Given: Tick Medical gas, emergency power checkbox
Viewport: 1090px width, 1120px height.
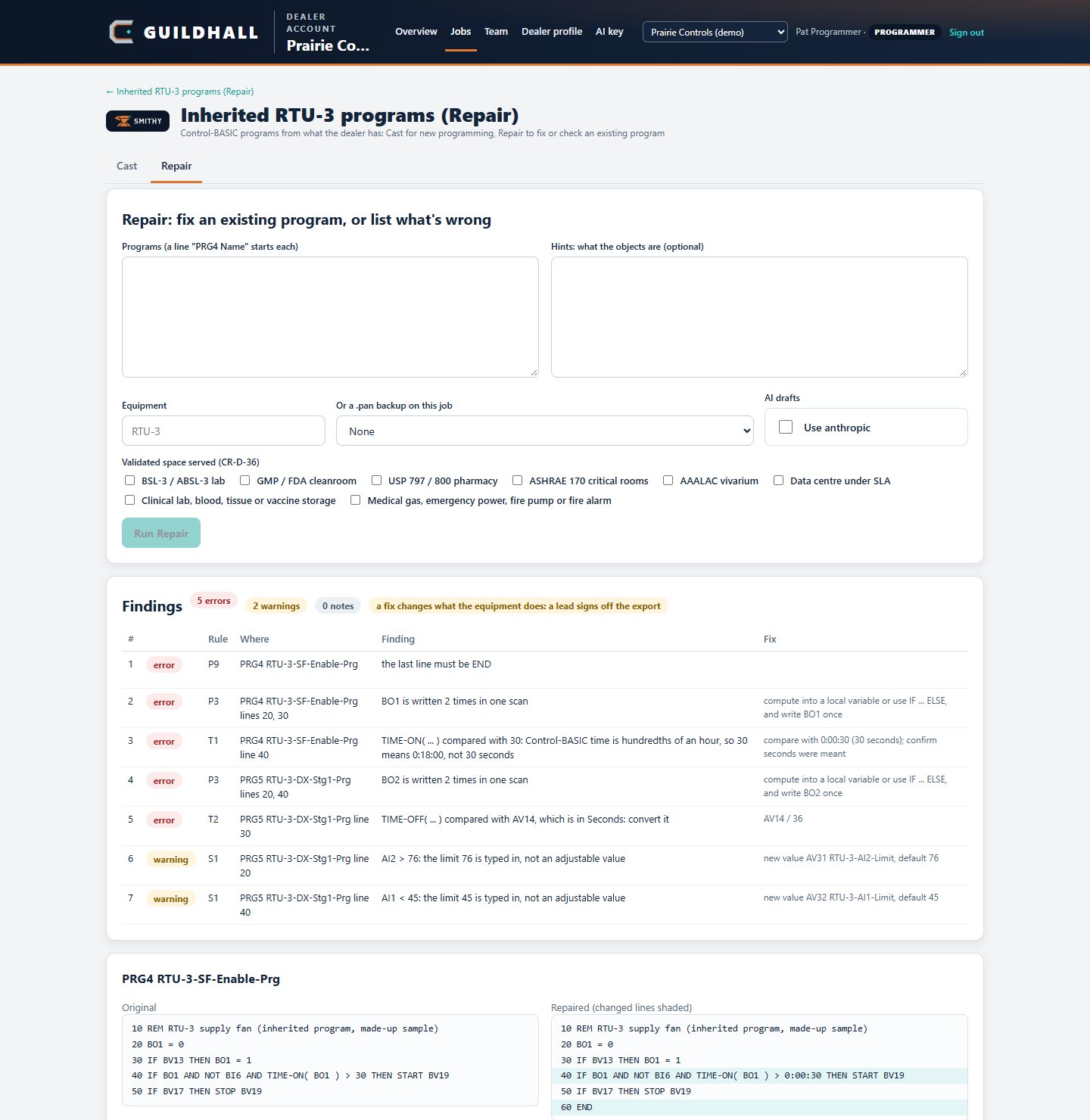Looking at the screenshot, I should coord(356,500).
